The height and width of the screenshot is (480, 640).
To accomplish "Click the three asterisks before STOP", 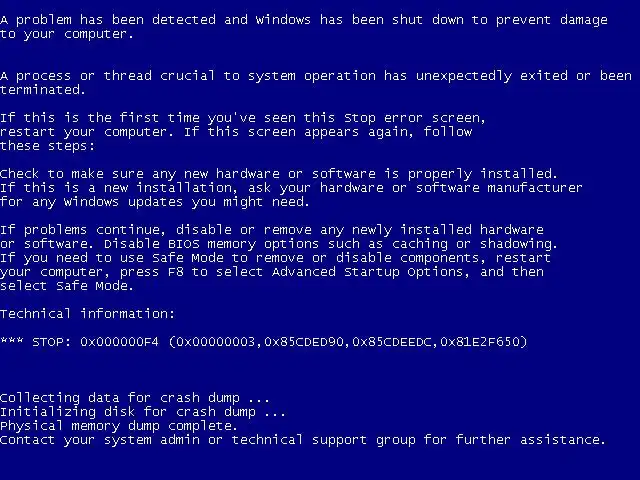I will click(x=12, y=340).
